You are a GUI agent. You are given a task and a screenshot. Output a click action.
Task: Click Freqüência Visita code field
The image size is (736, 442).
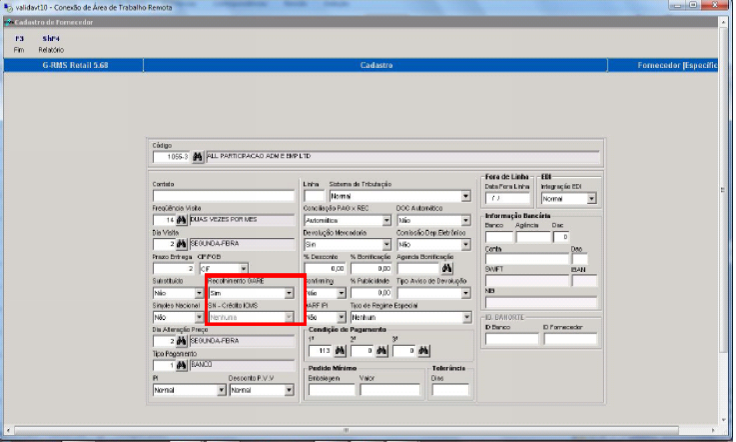(x=164, y=220)
